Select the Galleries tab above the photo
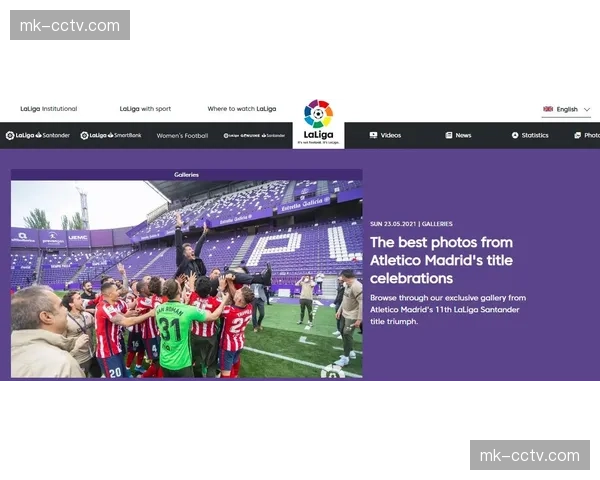Viewport: 600px width, 480px height. 186,175
